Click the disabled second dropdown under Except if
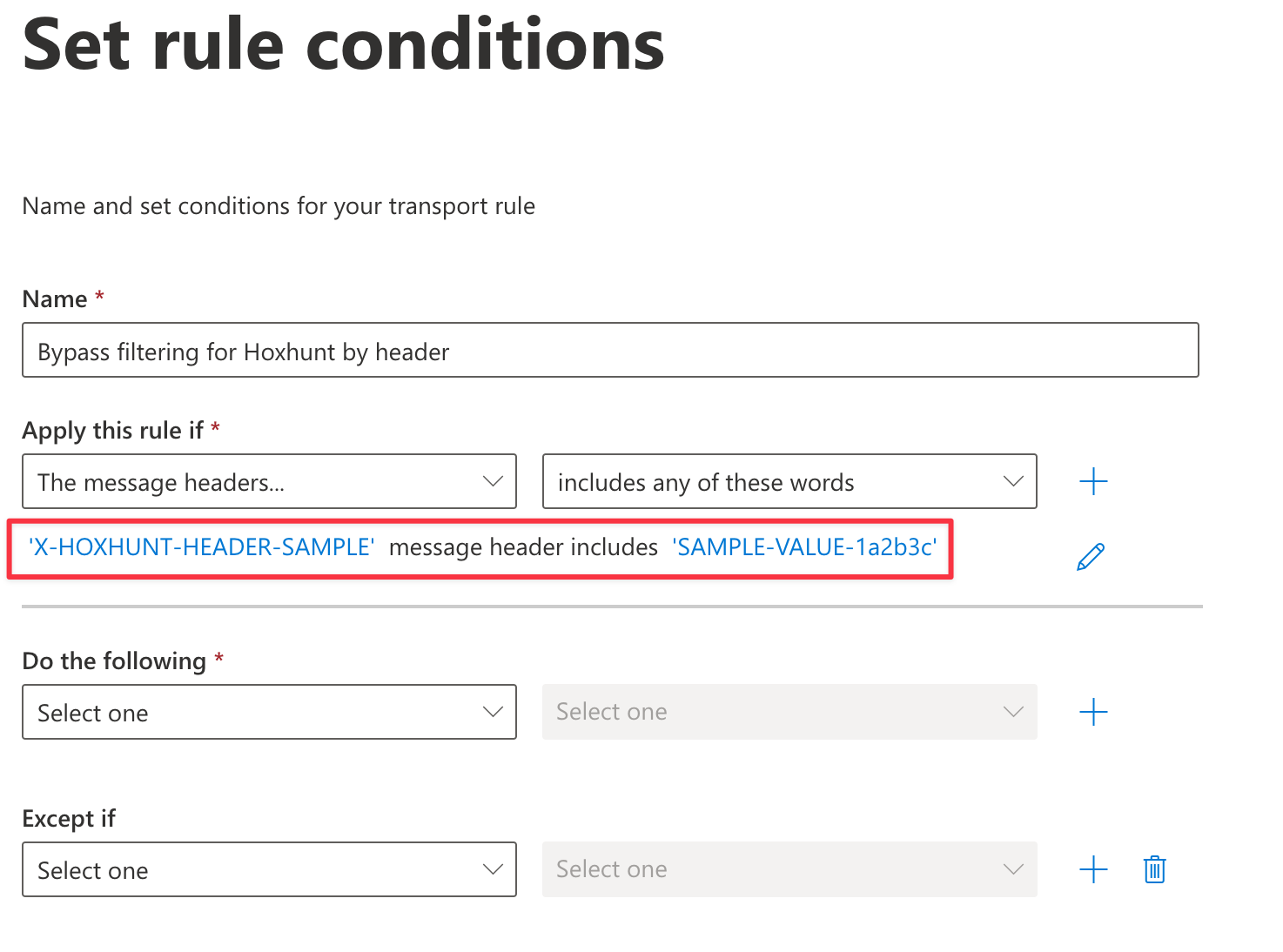 (789, 869)
